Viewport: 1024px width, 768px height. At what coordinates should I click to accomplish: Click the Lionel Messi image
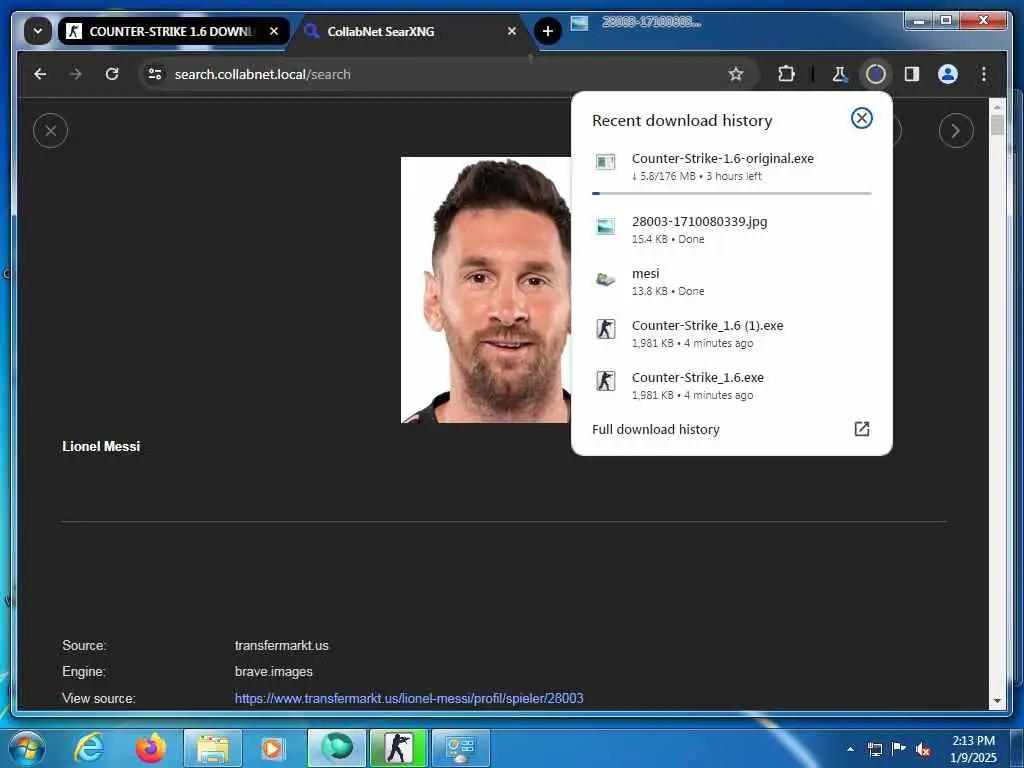click(x=485, y=290)
